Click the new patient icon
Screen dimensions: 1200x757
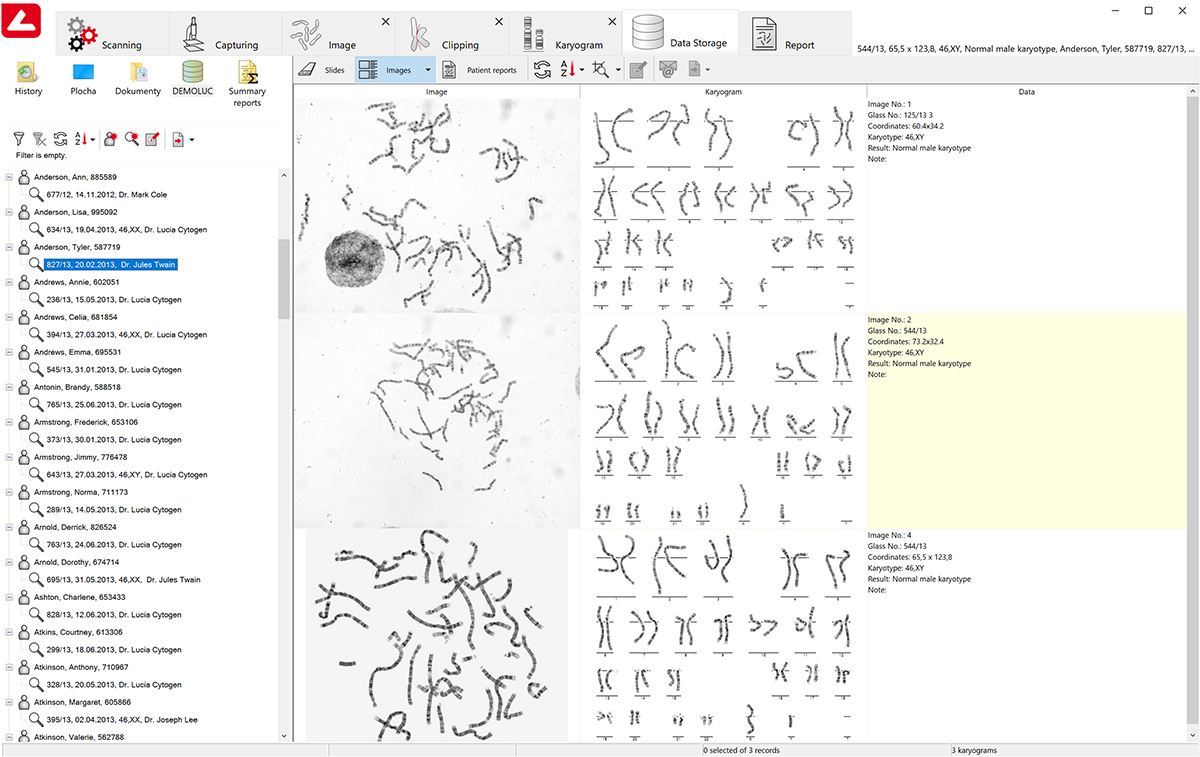[x=112, y=140]
